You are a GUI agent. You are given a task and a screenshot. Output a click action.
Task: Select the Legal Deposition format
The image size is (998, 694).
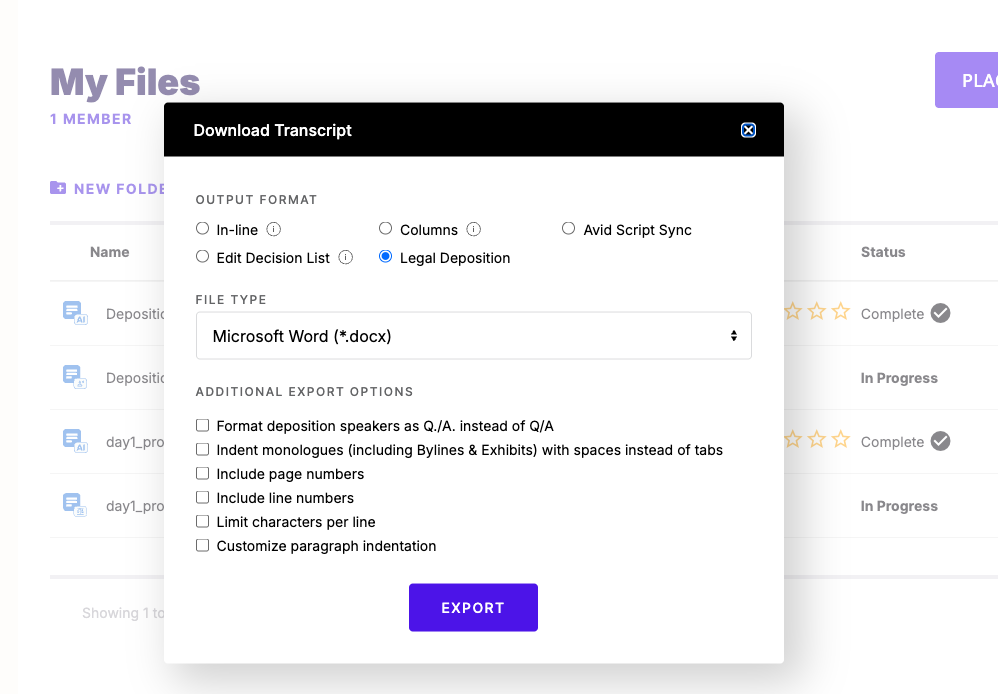pyautogui.click(x=386, y=257)
